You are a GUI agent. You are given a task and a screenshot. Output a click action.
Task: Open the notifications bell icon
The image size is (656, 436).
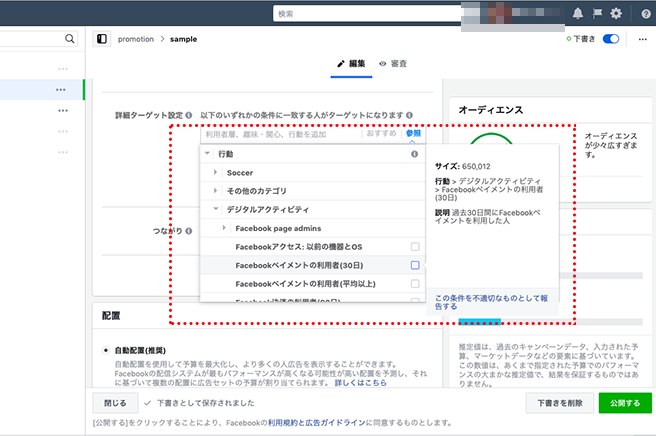pyautogui.click(x=578, y=13)
